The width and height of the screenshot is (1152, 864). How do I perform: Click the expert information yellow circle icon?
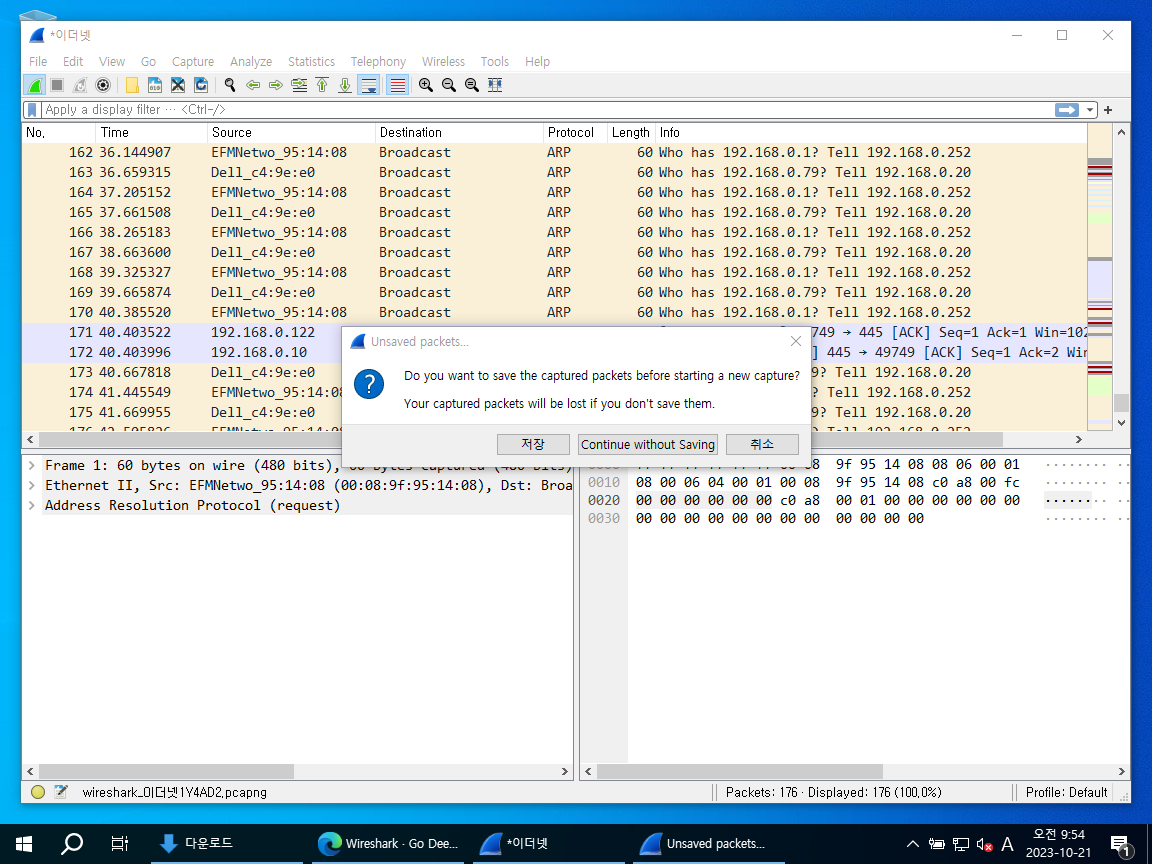coord(38,792)
